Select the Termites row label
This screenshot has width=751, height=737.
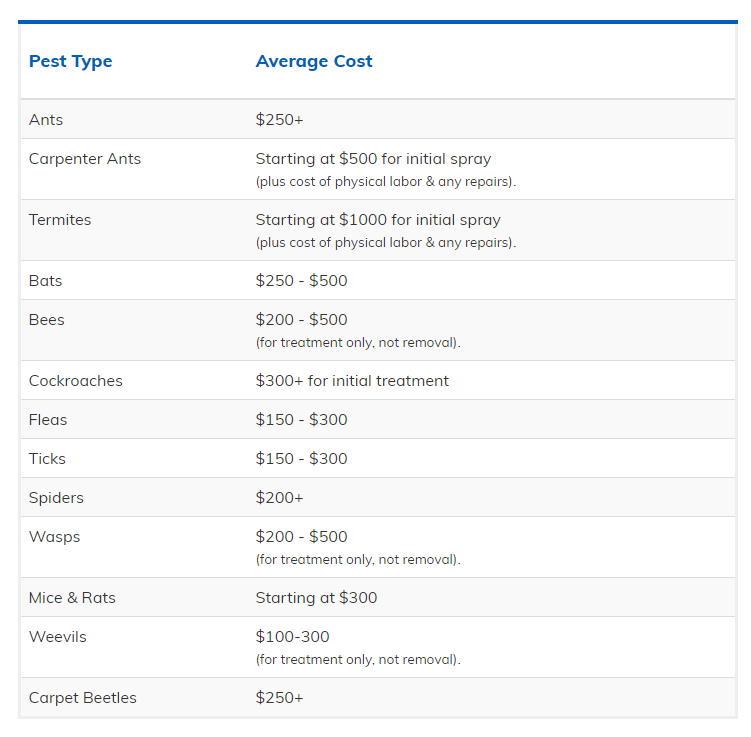60,220
